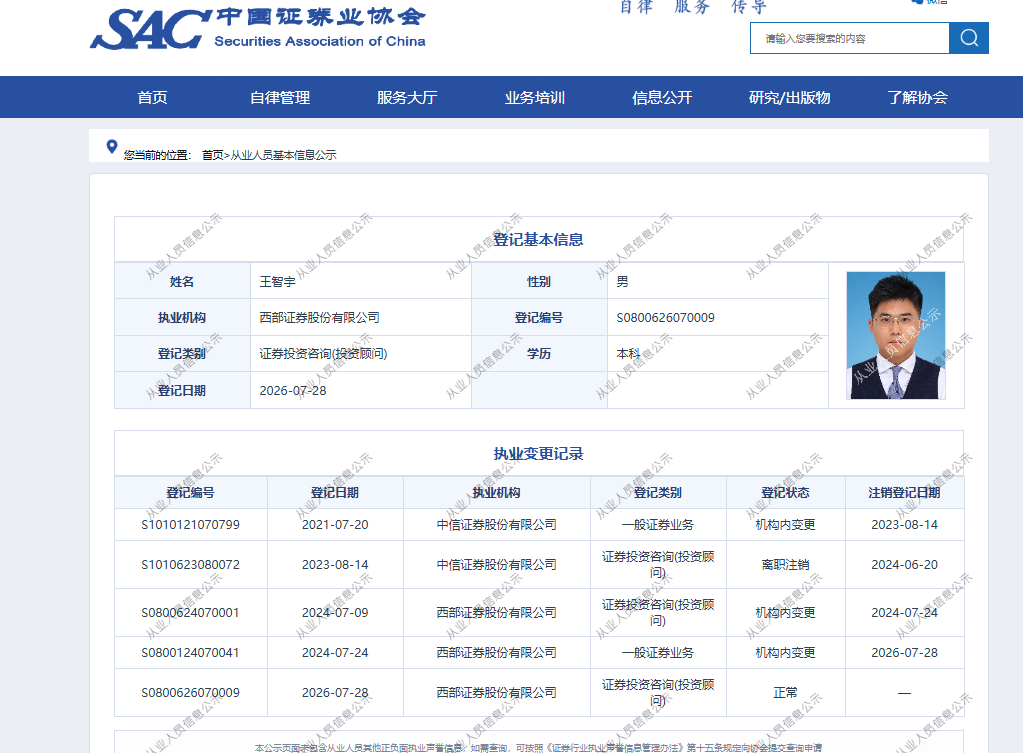Viewport: 1023px width, 754px height.
Task: Select S0800626070009 in the change records table
Action: point(191,692)
